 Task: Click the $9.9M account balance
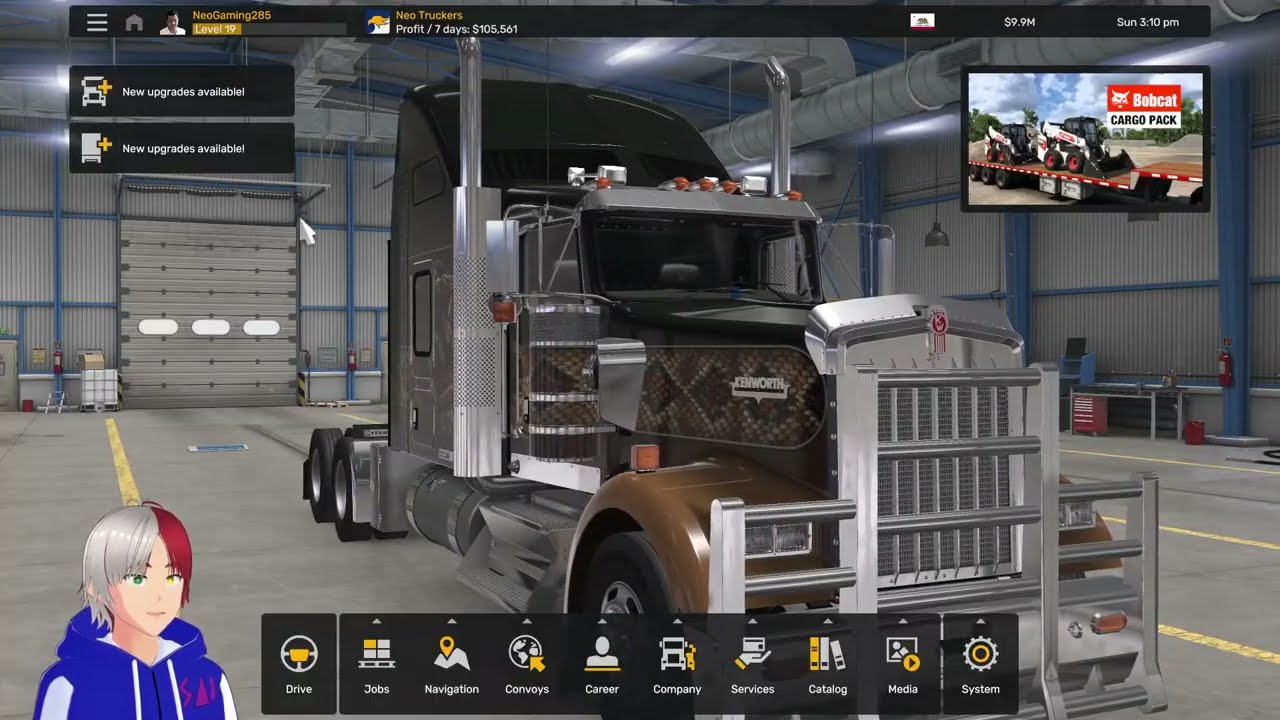(x=1020, y=22)
